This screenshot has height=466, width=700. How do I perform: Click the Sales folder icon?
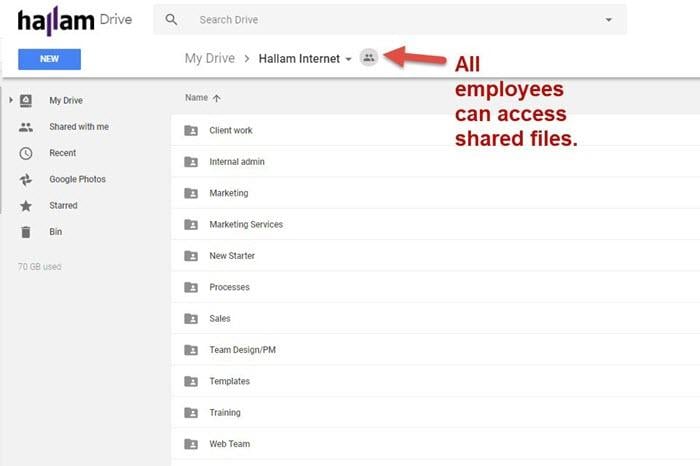point(191,319)
